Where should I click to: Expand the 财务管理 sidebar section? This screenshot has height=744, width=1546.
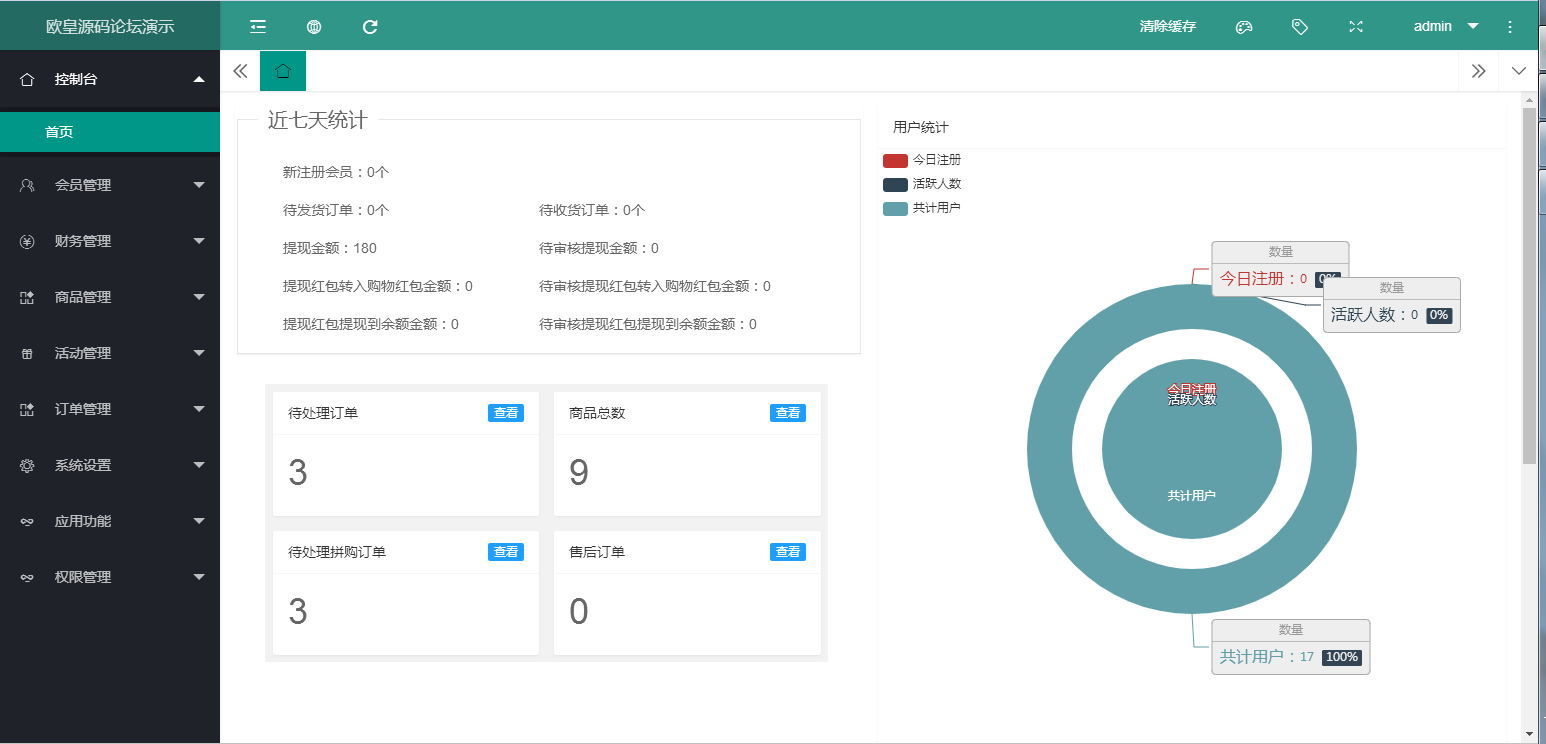point(110,241)
